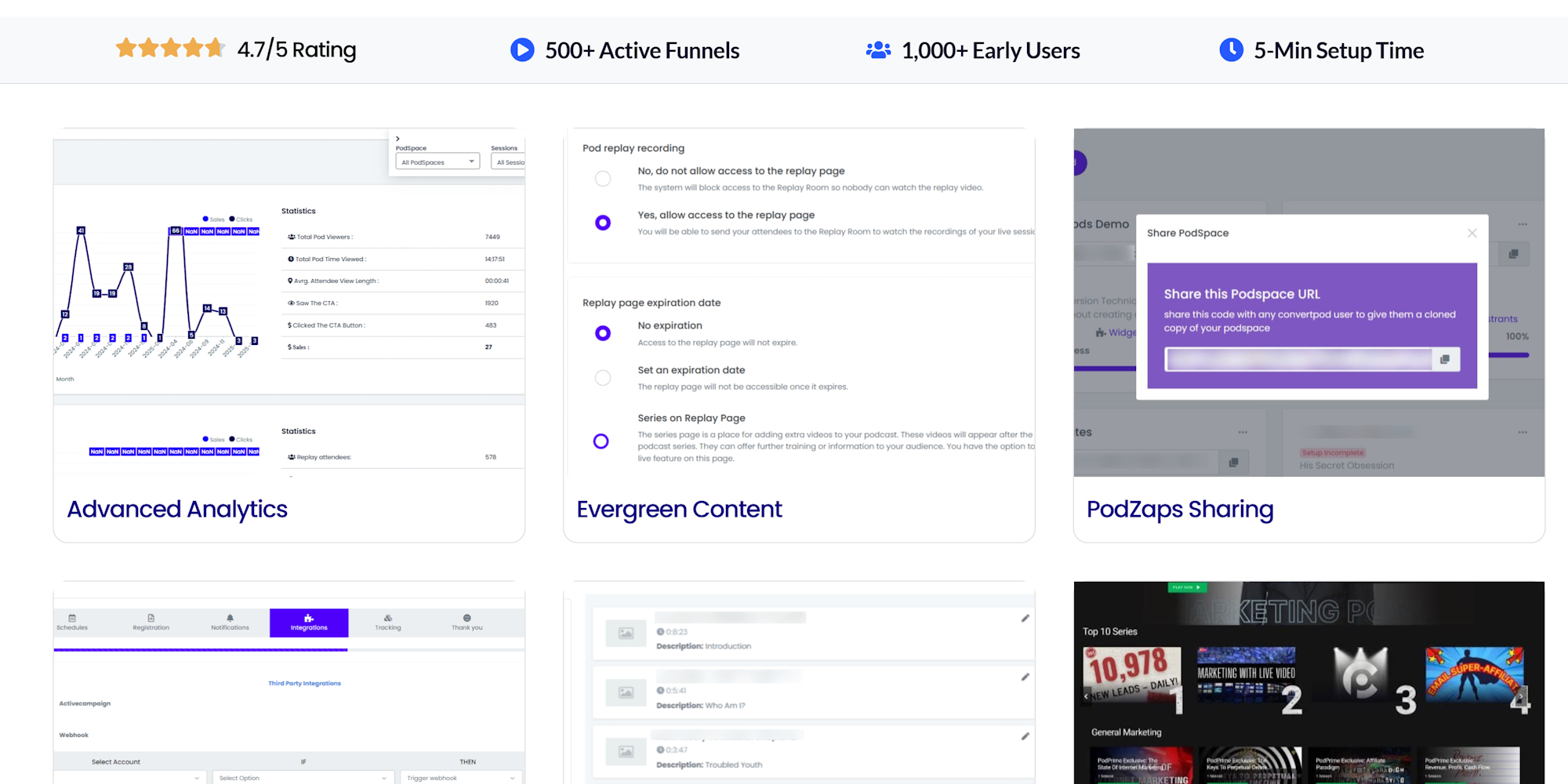
Task: Click the purple setup progress bar under the tabs
Action: click(201, 649)
